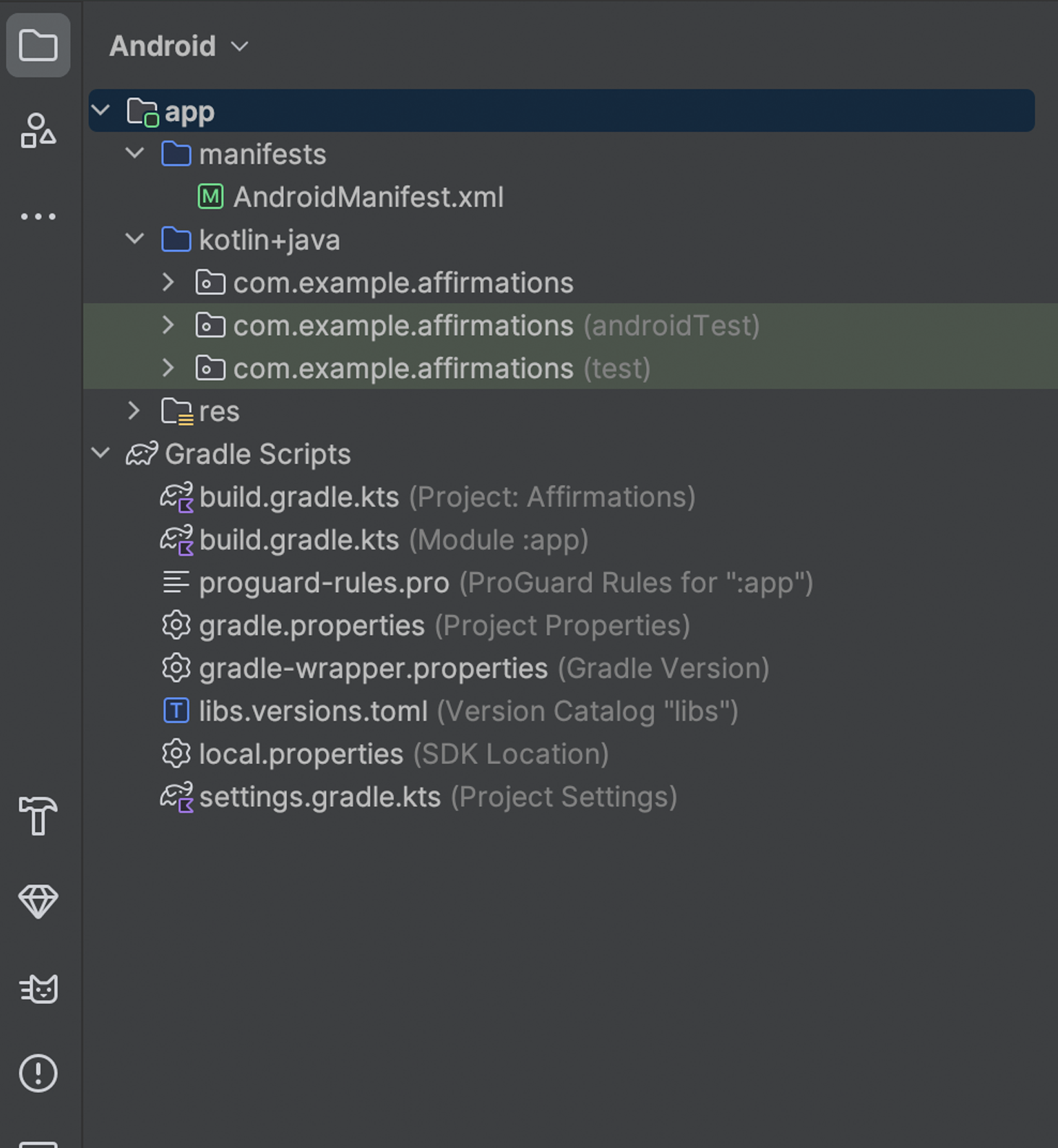Screen dimensions: 1058x1148
Task: Collapse the app module node
Action: (x=101, y=111)
